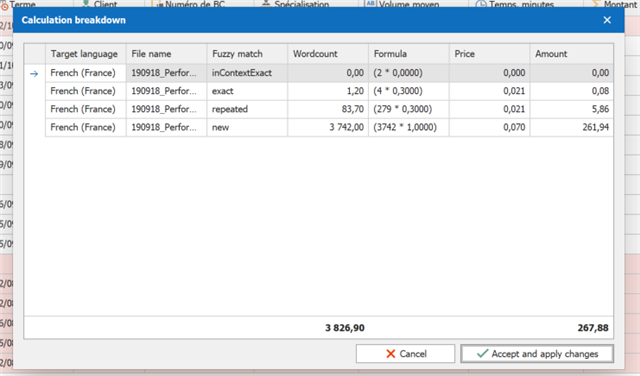The height and width of the screenshot is (376, 640).
Task: Click the row indicator arrow icon
Action: click(34, 73)
